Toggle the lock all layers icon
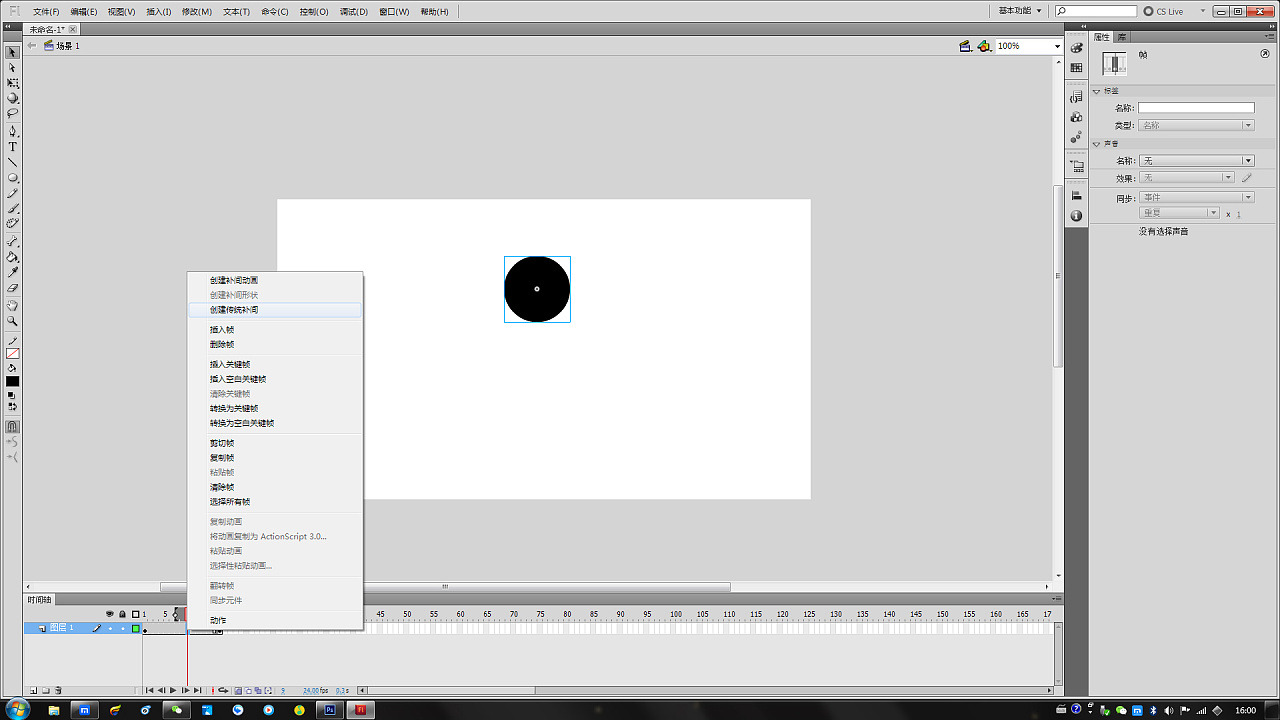This screenshot has height=720, width=1280. tap(122, 614)
